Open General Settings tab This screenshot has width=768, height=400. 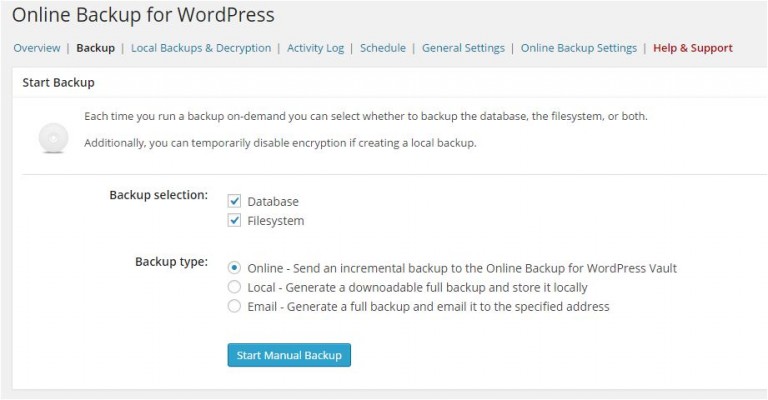pos(462,48)
